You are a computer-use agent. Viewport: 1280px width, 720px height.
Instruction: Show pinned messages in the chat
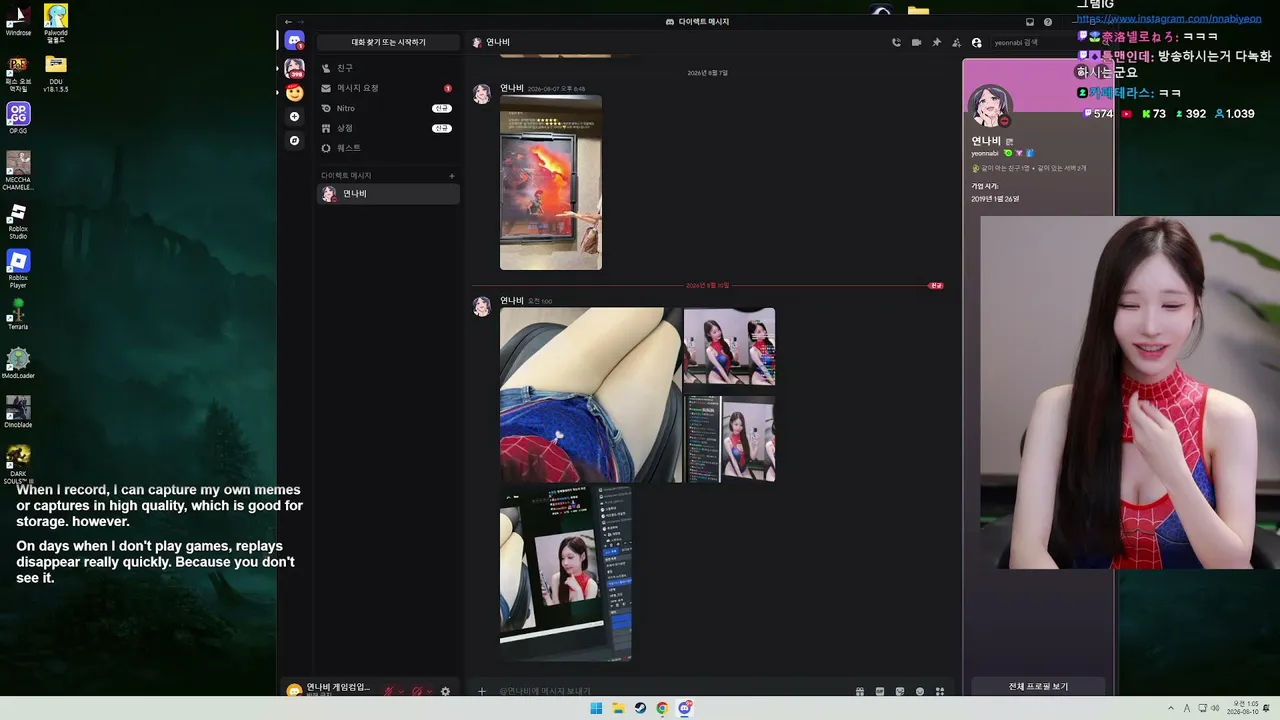pyautogui.click(x=936, y=43)
